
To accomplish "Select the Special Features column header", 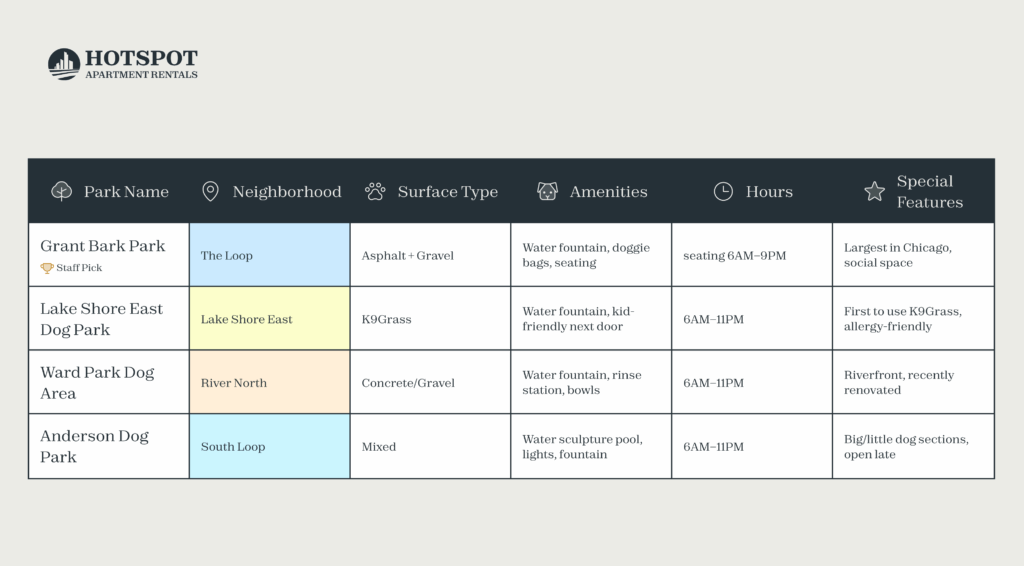I will pos(914,191).
